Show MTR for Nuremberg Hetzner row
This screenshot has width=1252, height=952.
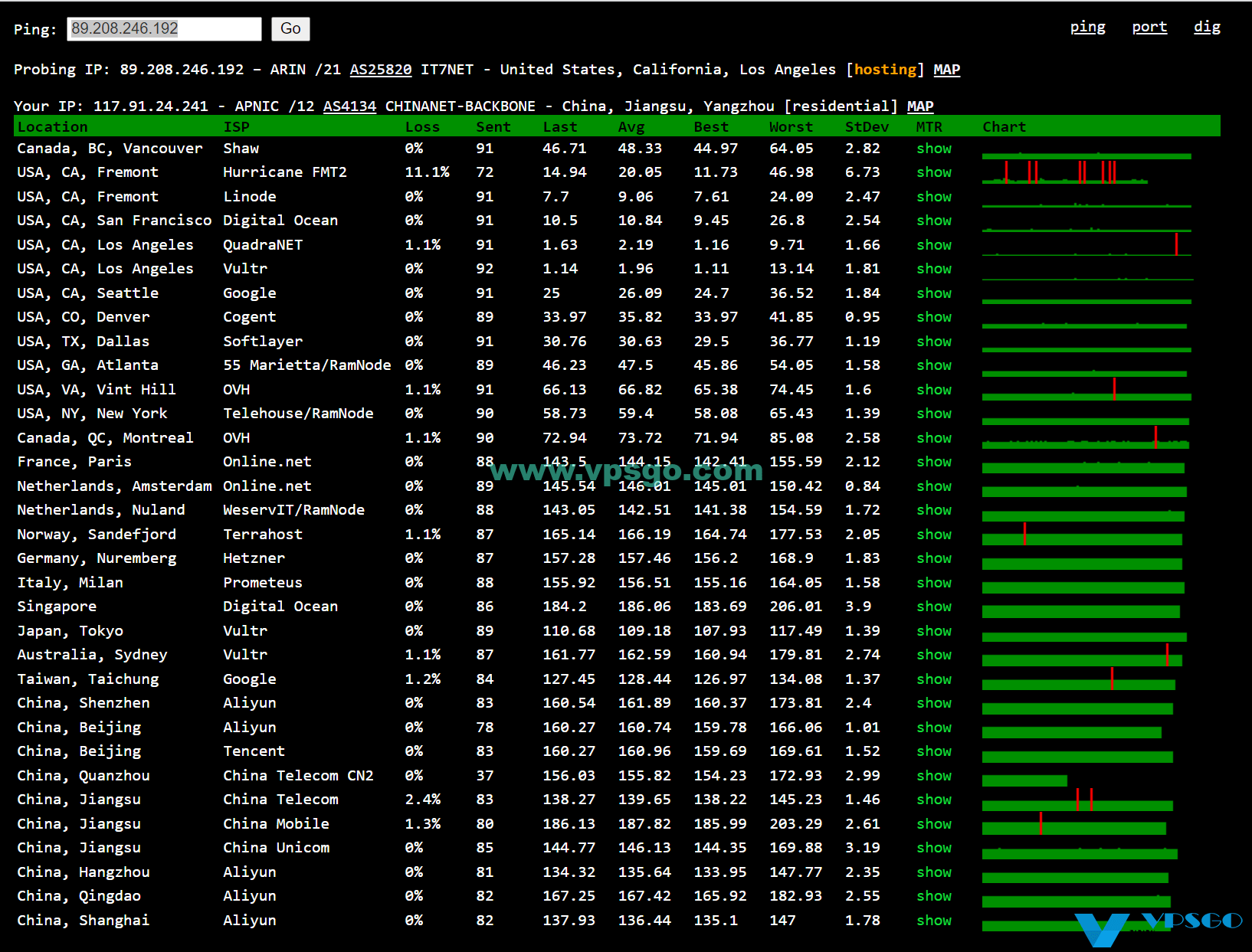pyautogui.click(x=934, y=558)
